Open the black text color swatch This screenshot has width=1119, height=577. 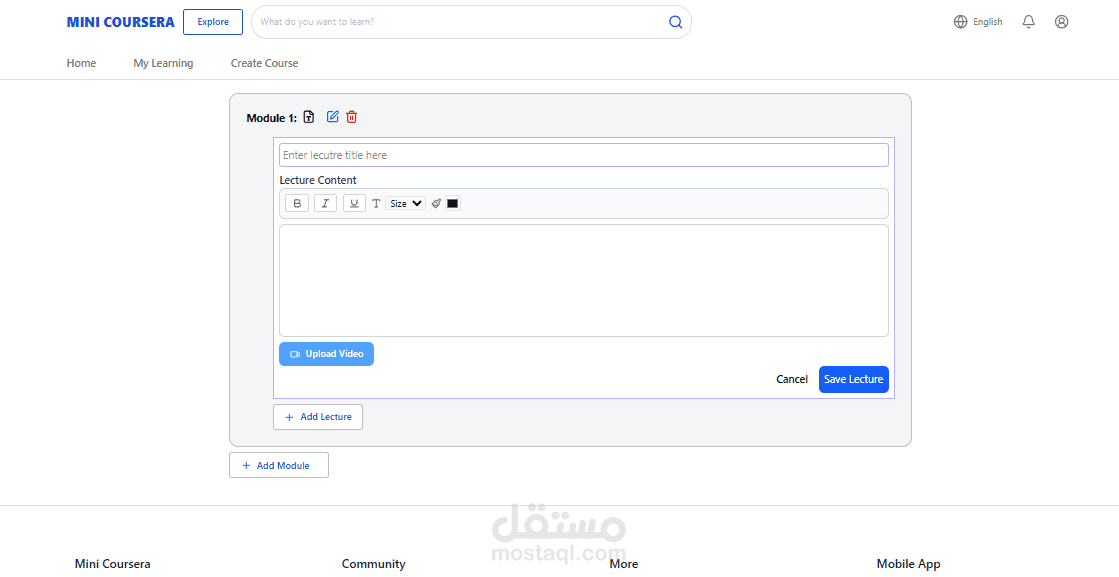pyautogui.click(x=452, y=203)
